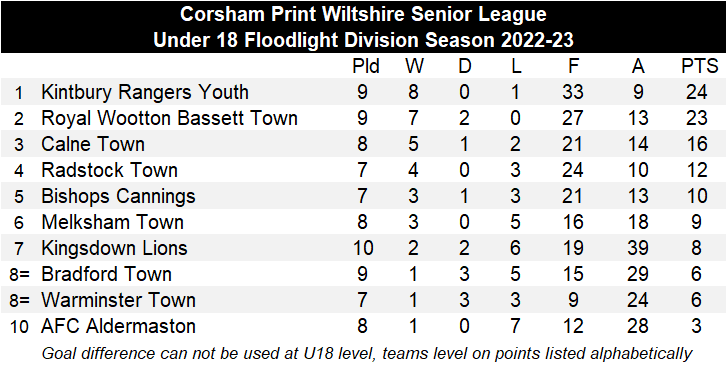Choose the Radstock Town entry
This screenshot has height=365, width=726.
pyautogui.click(x=109, y=170)
